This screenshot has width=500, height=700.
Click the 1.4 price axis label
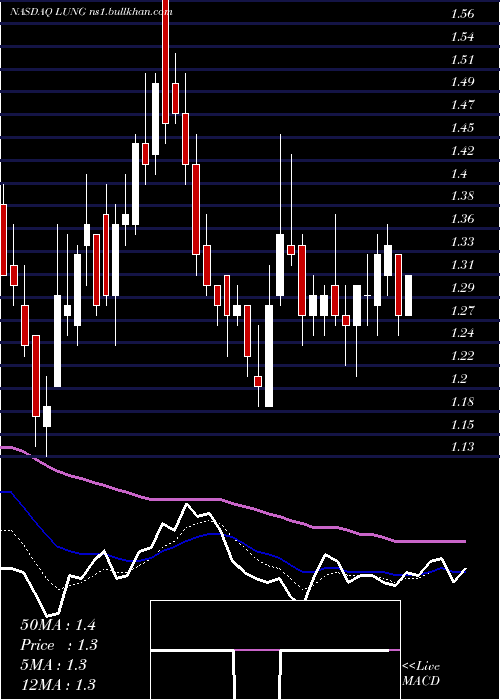pyautogui.click(x=459, y=173)
